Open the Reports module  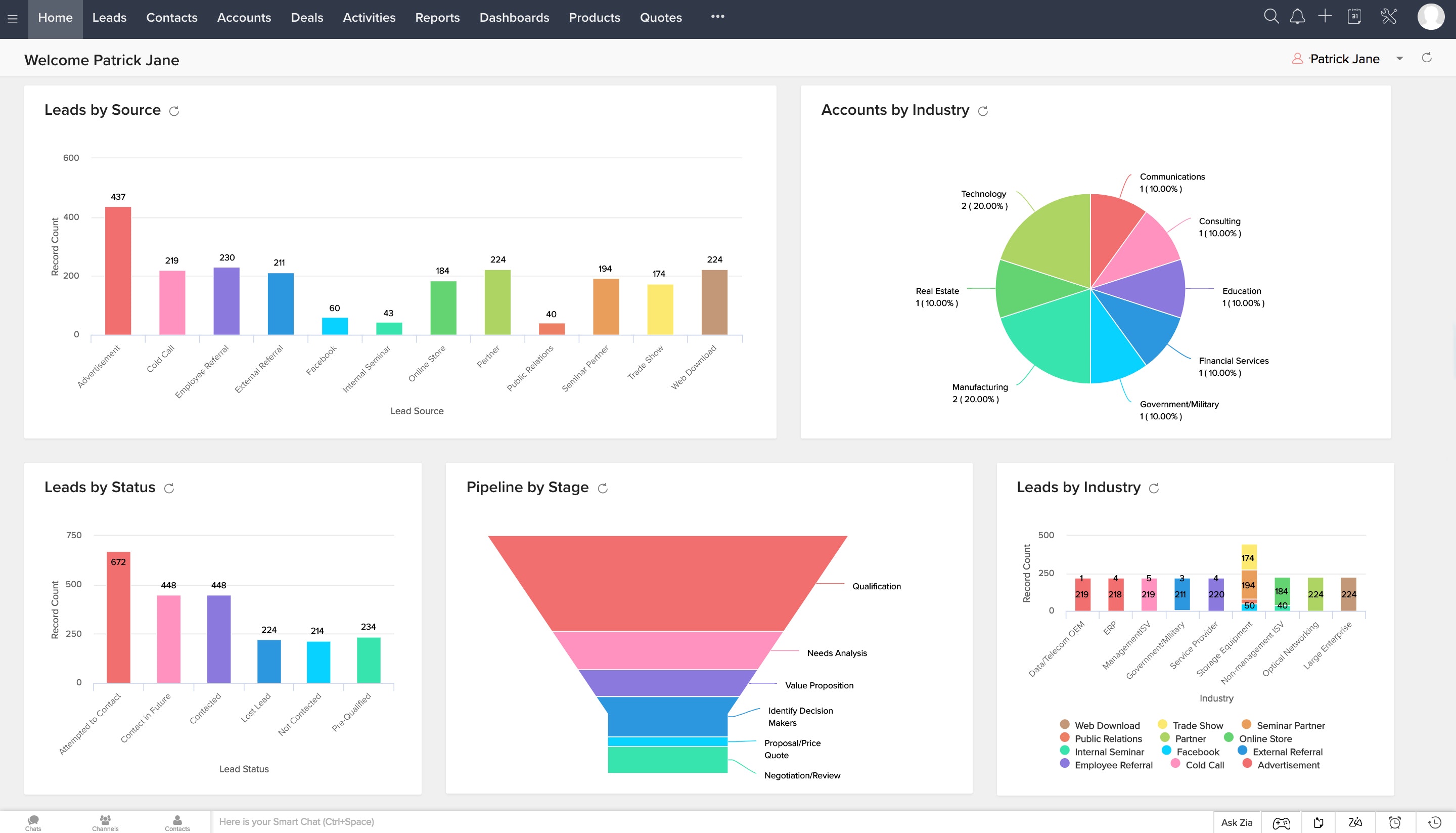(437, 18)
